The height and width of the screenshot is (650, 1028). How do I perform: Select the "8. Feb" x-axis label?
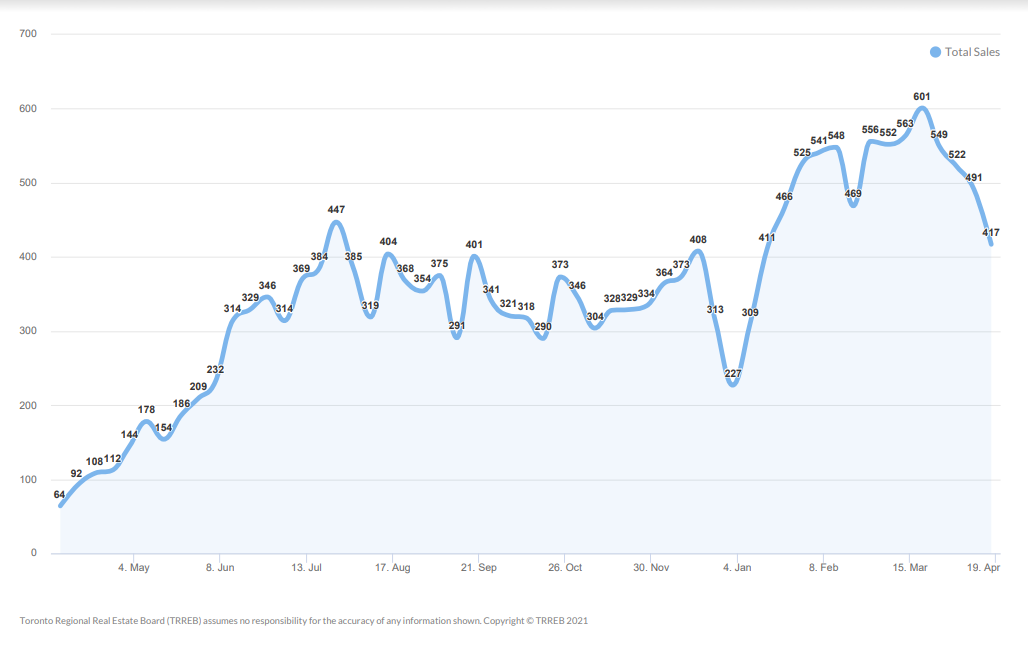point(823,567)
